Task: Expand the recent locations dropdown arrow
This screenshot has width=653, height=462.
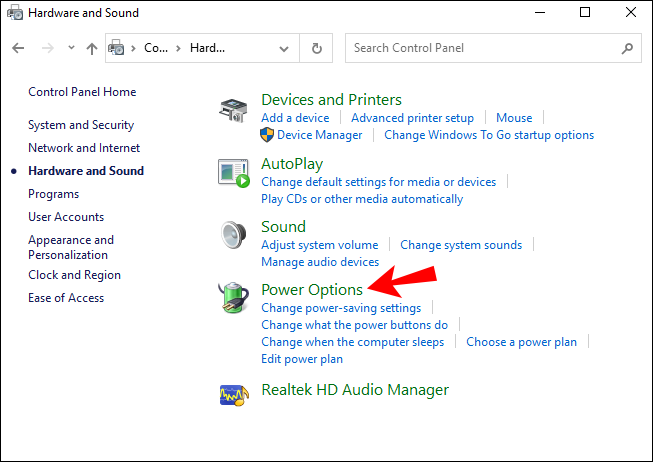Action: pyautogui.click(x=71, y=48)
